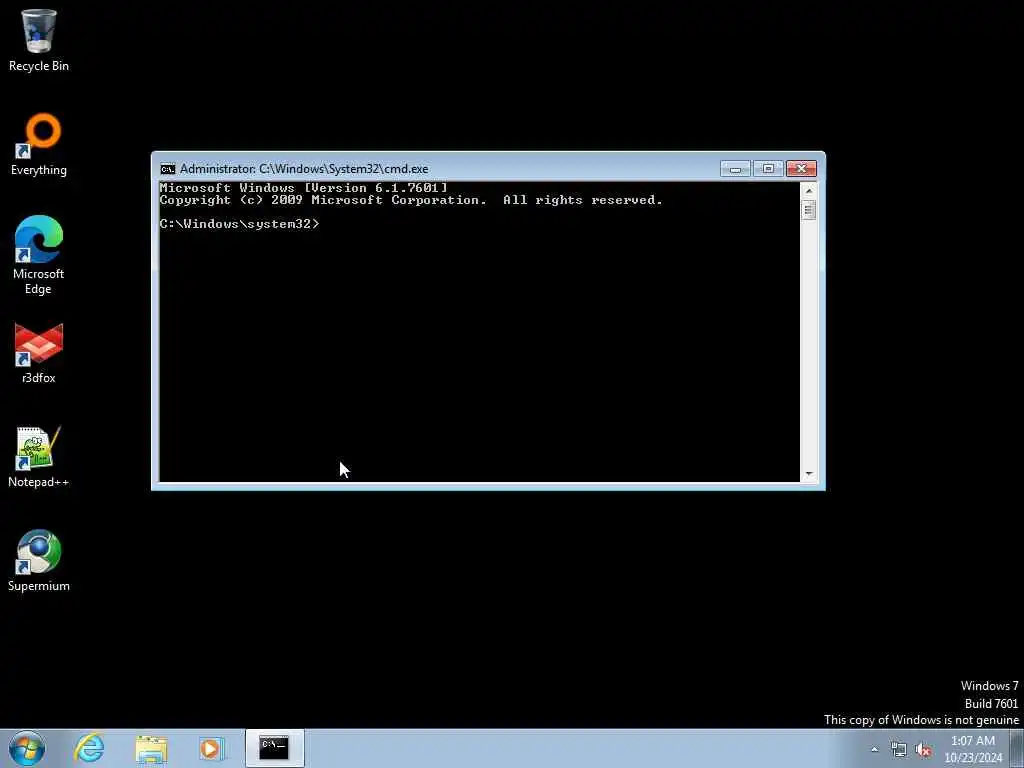
Task: Select the Notepad++ desktop shortcut
Action: tap(39, 457)
